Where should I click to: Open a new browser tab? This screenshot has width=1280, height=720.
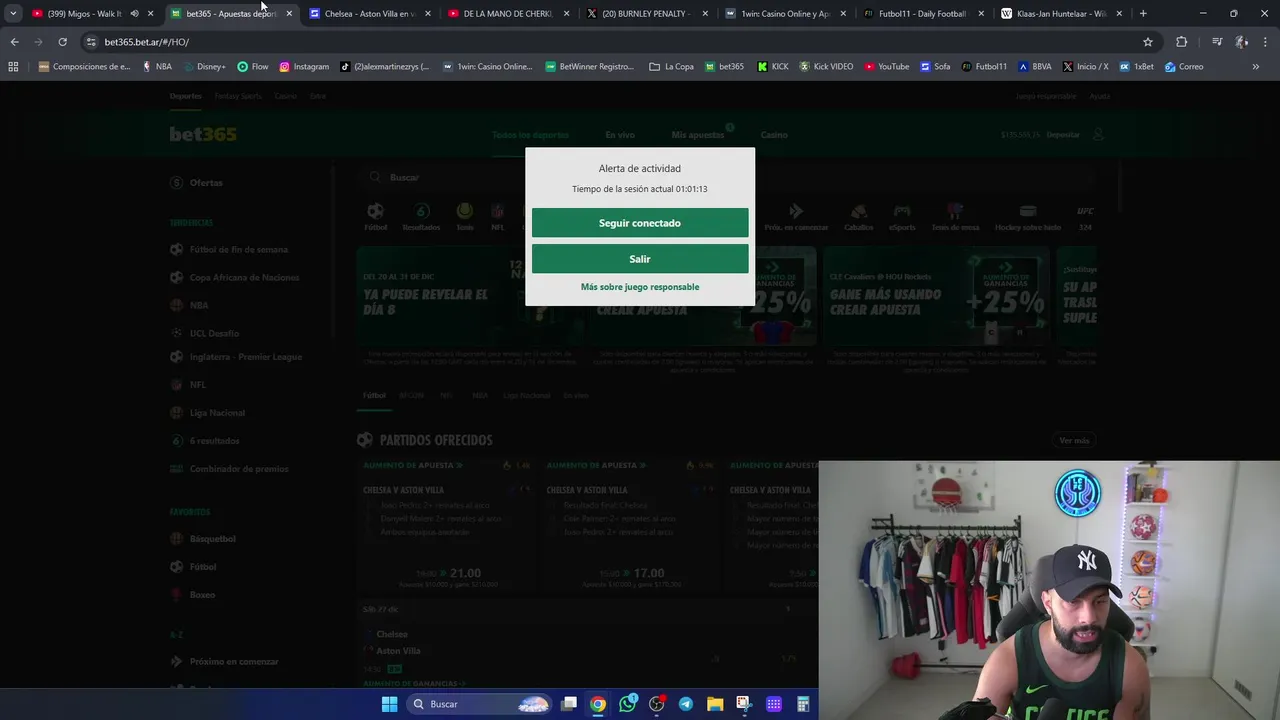(1143, 14)
